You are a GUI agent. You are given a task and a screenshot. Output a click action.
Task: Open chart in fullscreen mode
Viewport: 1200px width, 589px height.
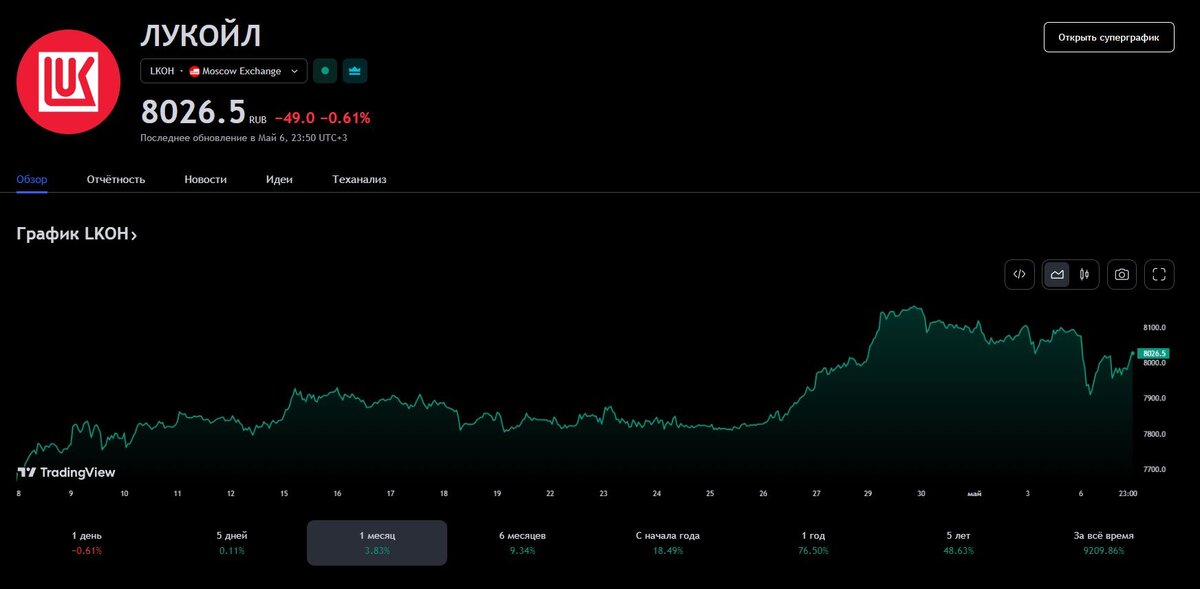1159,274
